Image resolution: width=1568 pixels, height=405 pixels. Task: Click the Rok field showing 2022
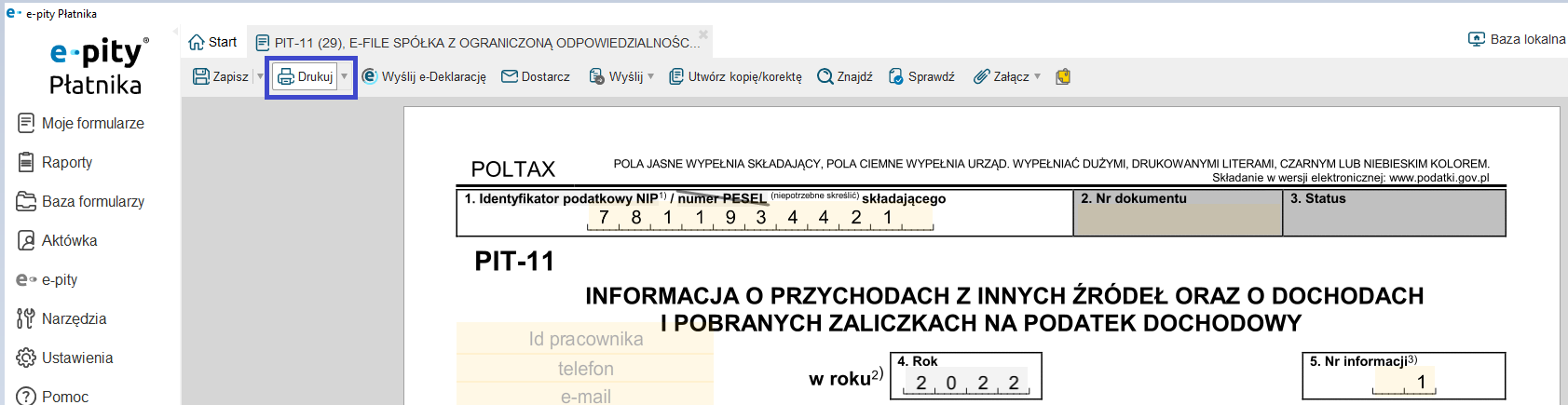click(x=967, y=383)
